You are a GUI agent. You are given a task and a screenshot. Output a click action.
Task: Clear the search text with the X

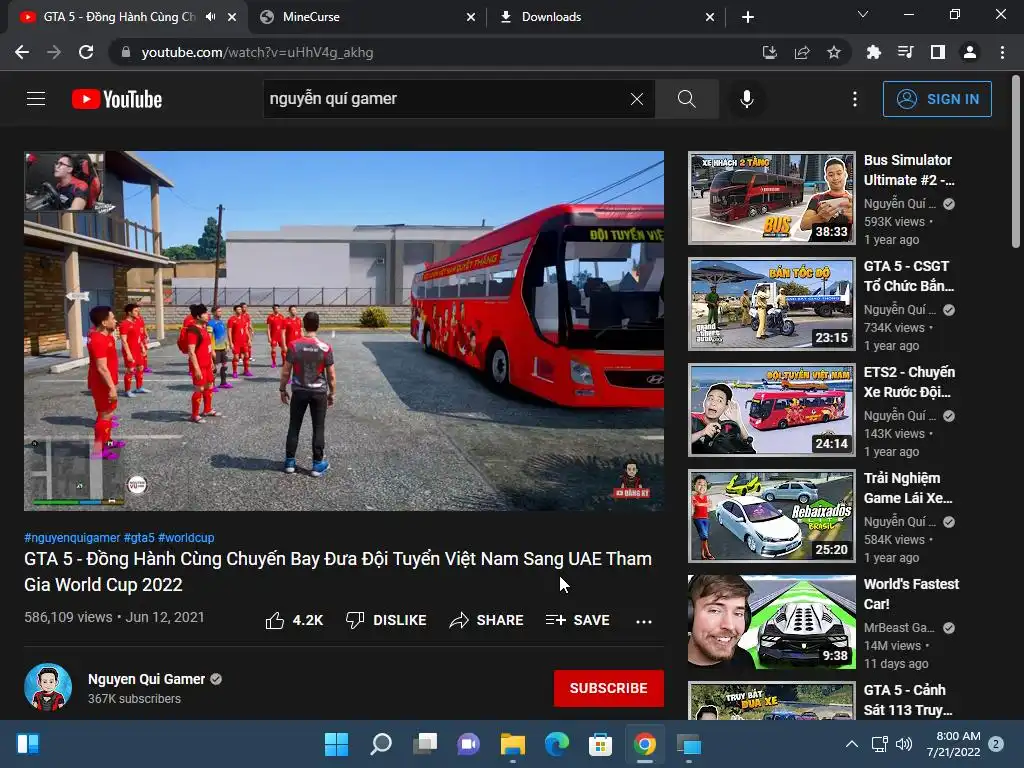(637, 99)
